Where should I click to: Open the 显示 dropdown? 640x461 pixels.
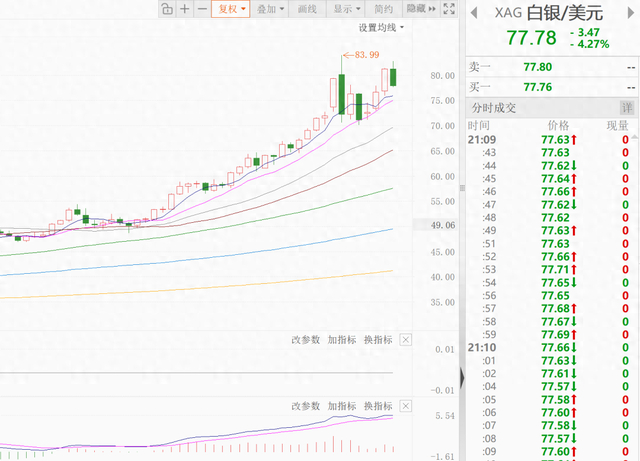pos(347,9)
